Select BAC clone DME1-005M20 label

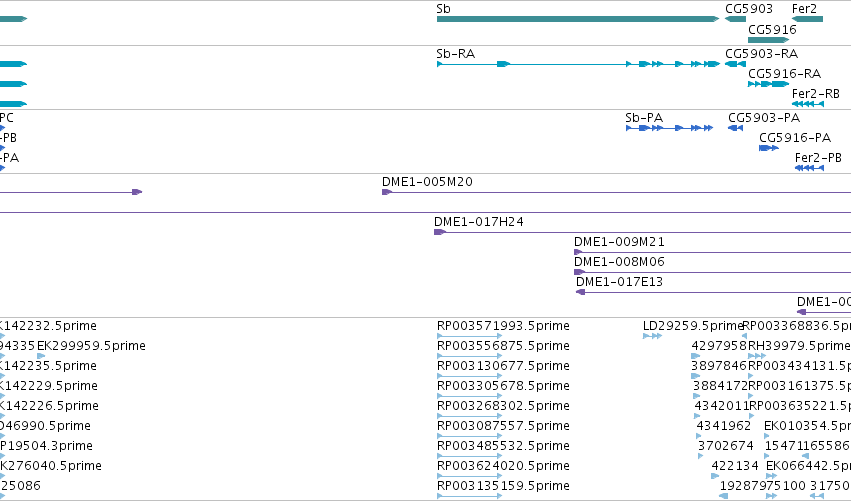427,182
